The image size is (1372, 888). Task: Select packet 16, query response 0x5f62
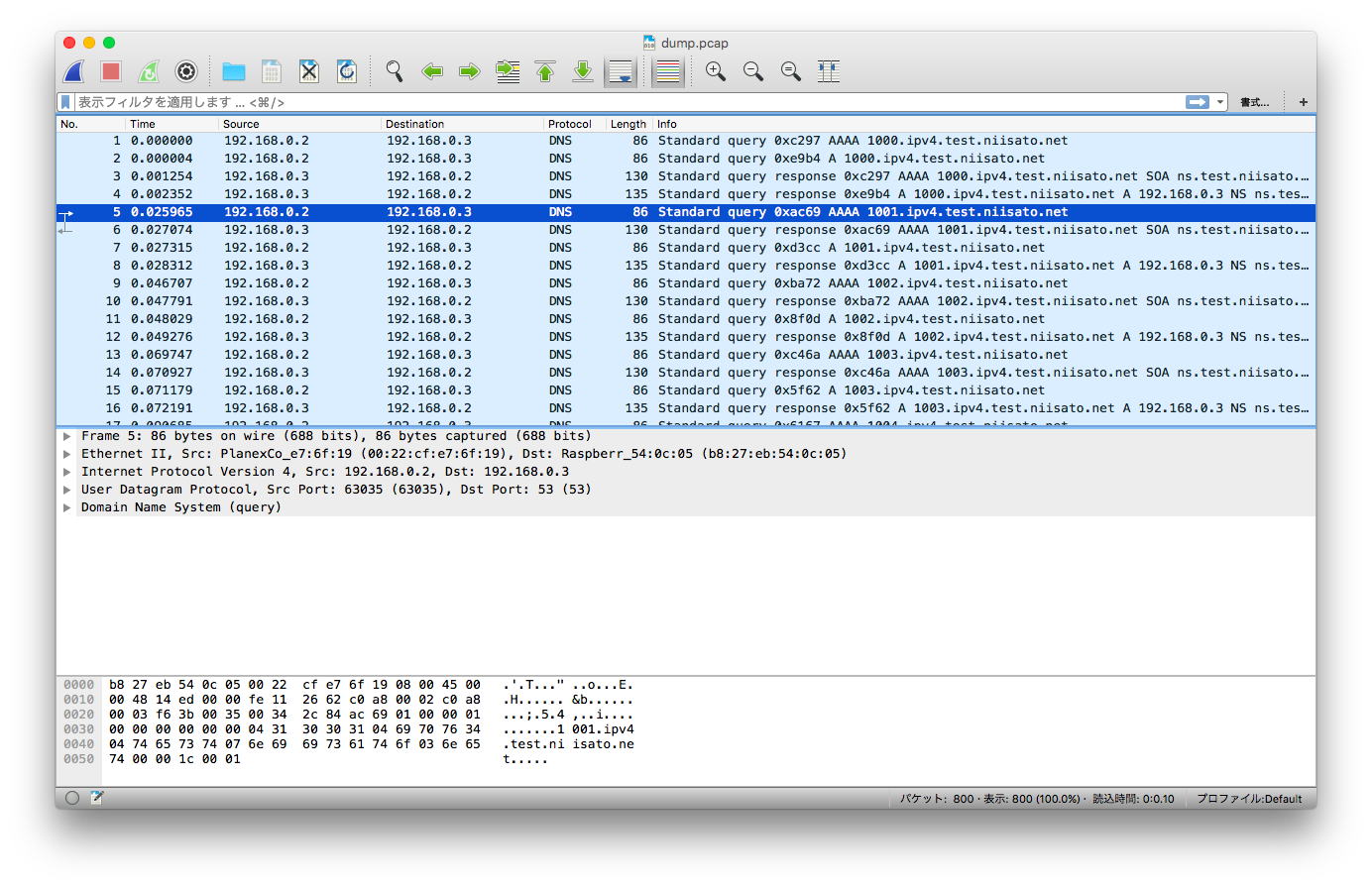[x=686, y=408]
